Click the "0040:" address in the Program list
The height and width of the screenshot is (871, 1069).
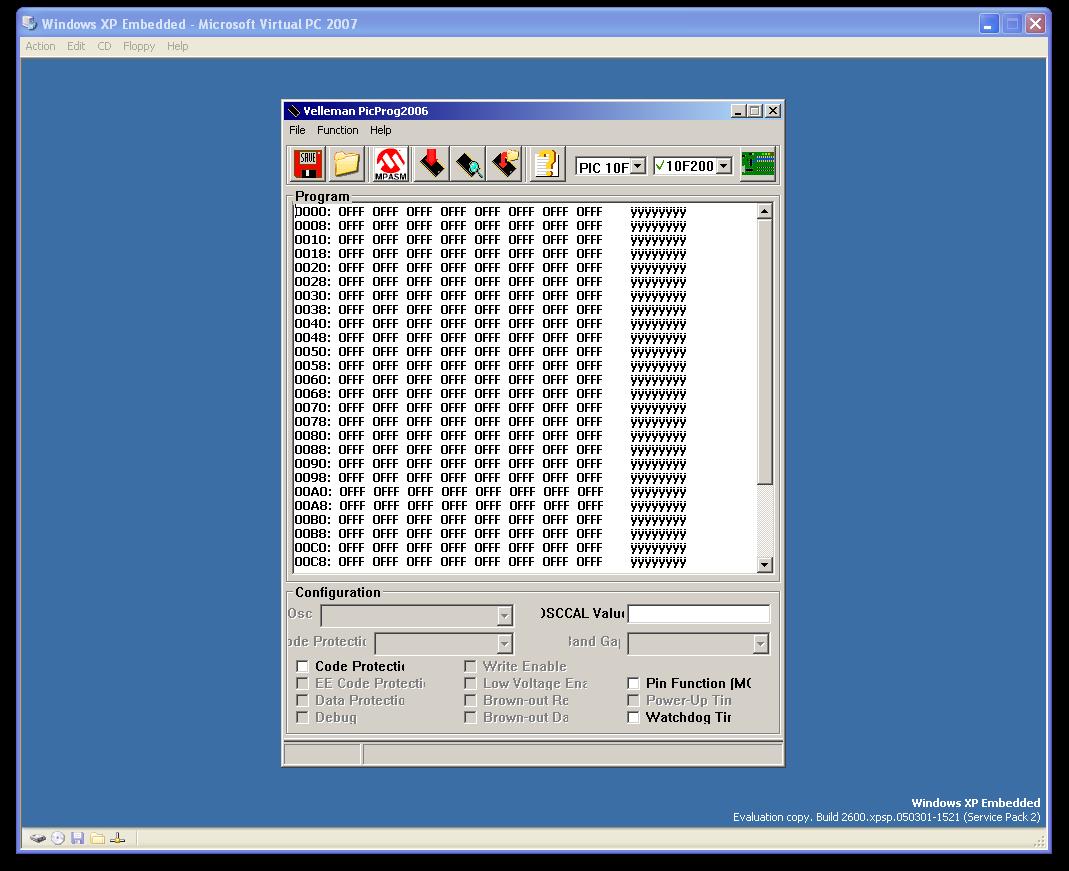pyautogui.click(x=312, y=324)
